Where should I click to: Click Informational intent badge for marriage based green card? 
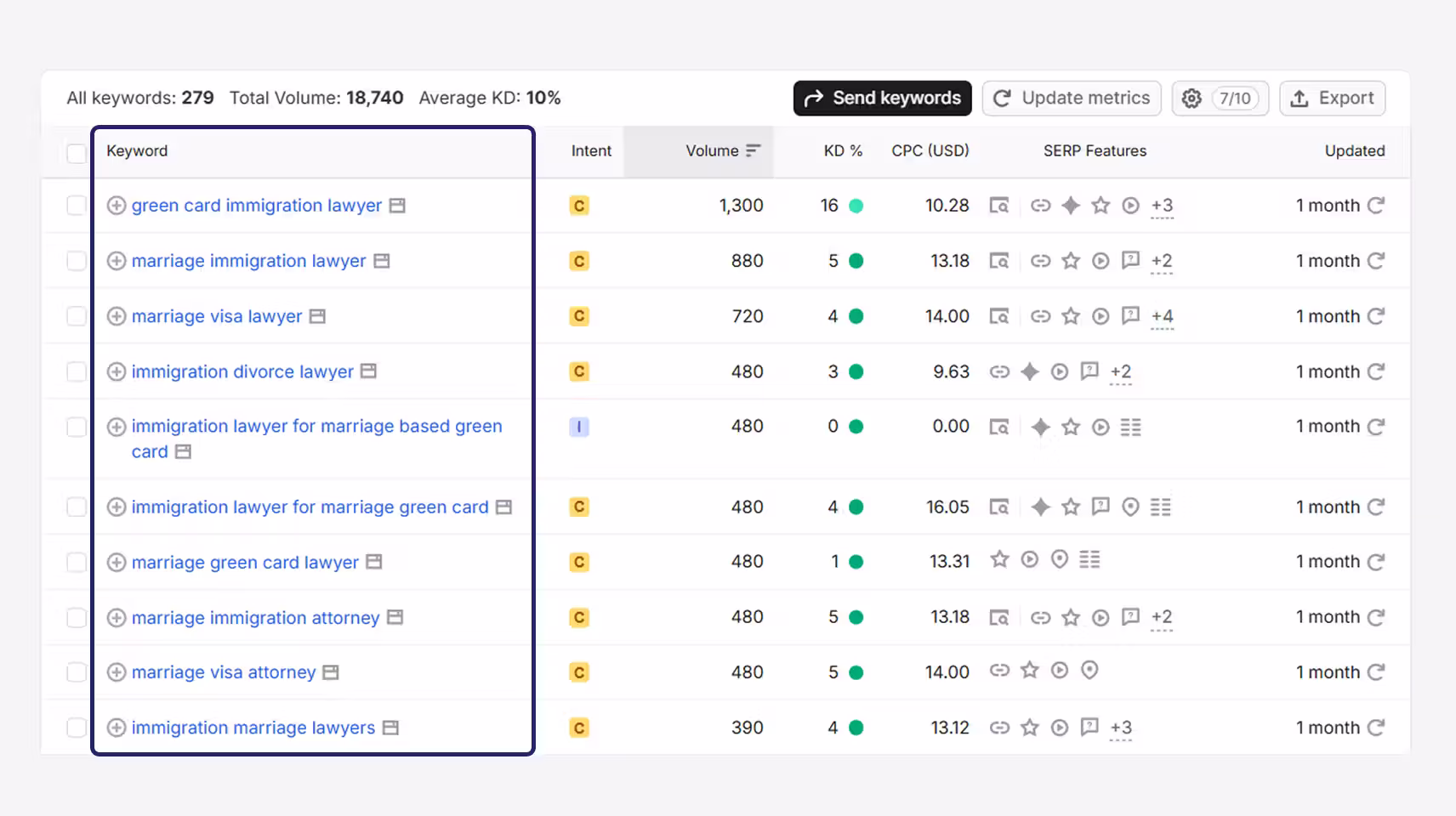579,427
